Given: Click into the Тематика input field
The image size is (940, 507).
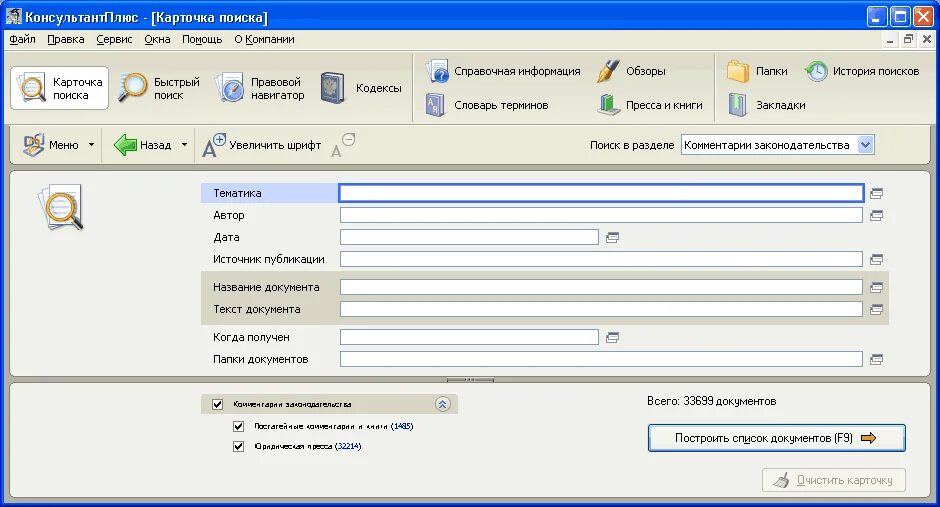Looking at the screenshot, I should click(601, 193).
